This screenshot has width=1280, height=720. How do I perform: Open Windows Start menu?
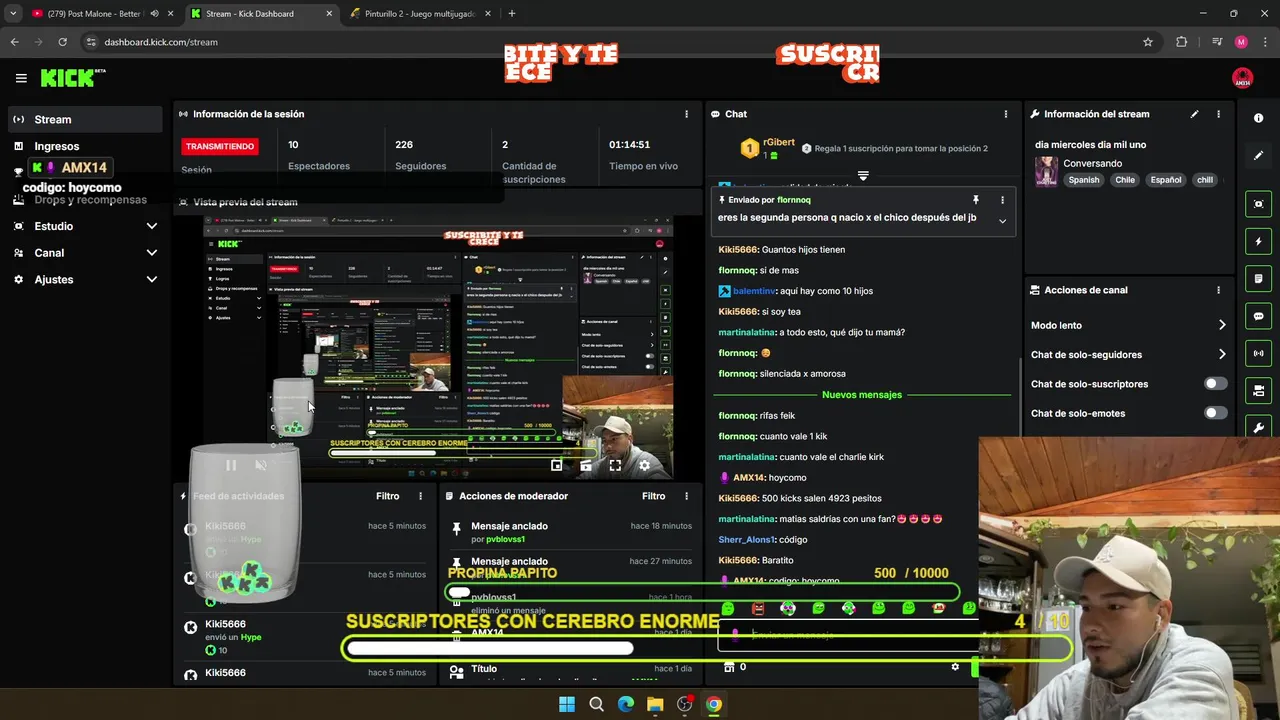pyautogui.click(x=567, y=704)
